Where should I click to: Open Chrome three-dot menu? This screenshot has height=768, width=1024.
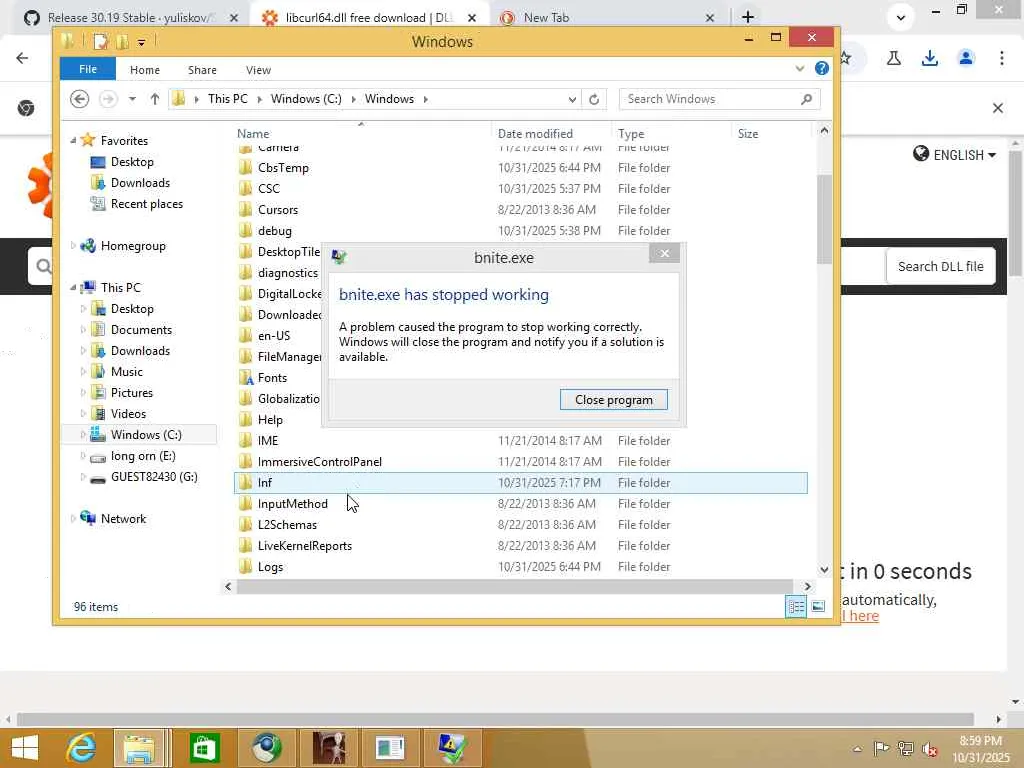[x=1001, y=58]
